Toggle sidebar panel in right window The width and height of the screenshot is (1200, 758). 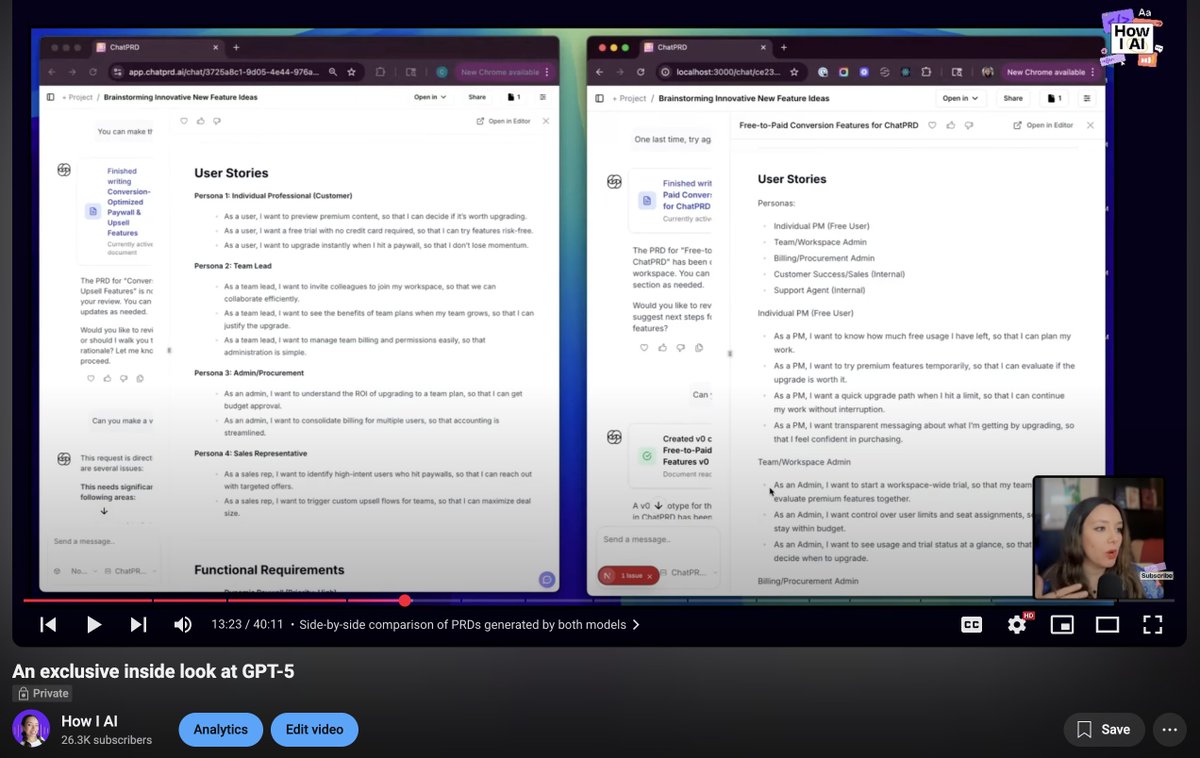[599, 98]
